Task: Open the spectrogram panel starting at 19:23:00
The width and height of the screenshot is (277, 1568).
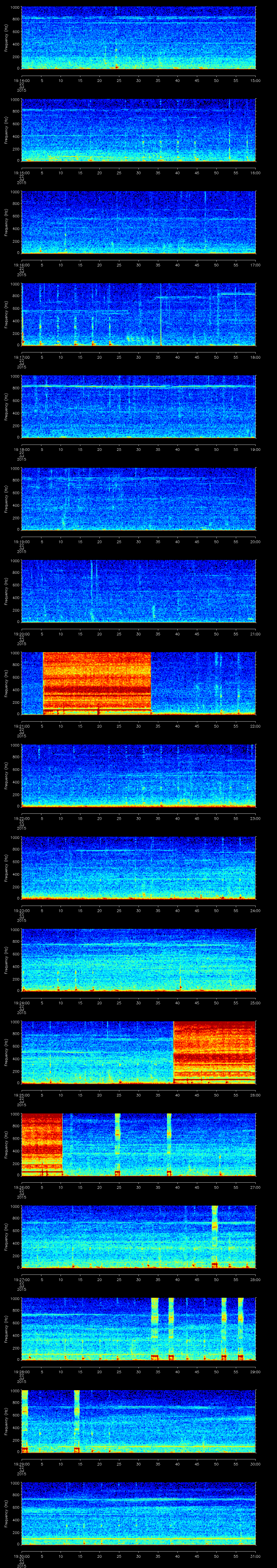Action: click(x=139, y=868)
